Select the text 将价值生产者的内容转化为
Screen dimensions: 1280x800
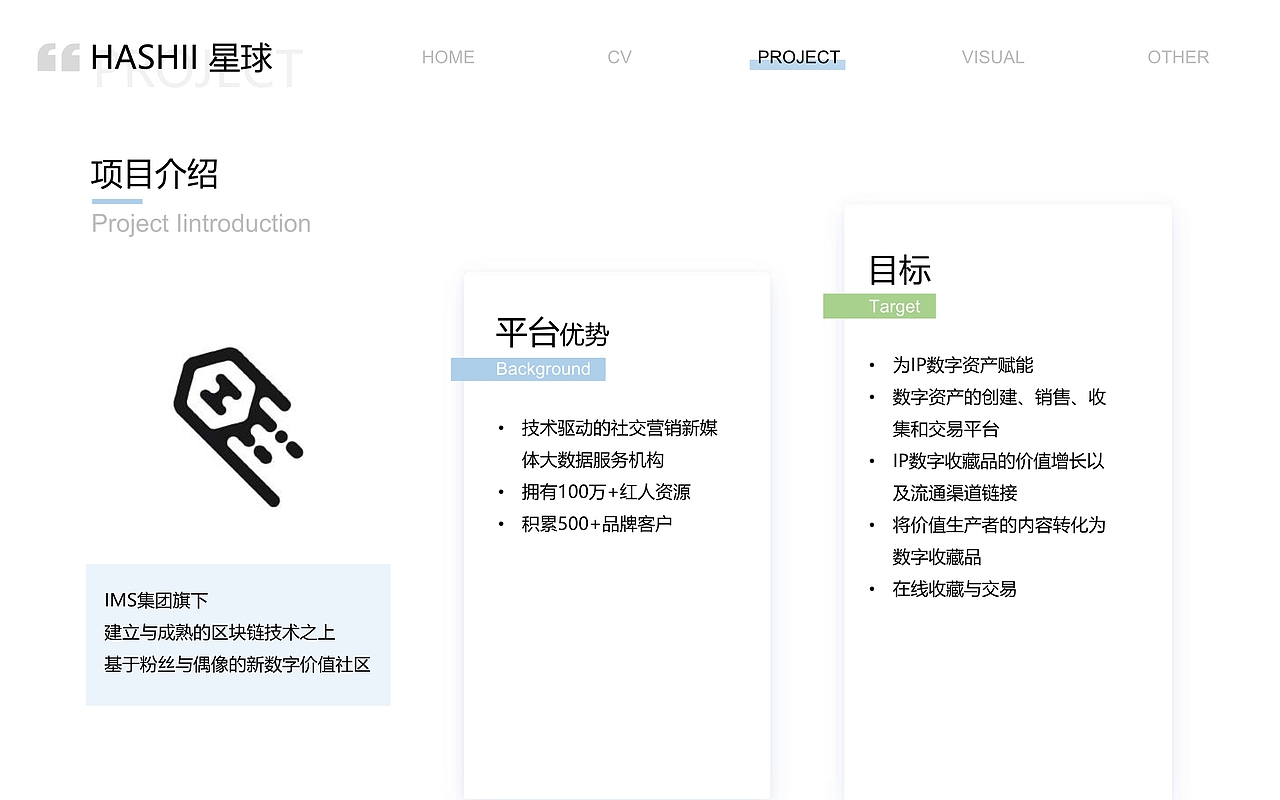click(998, 525)
